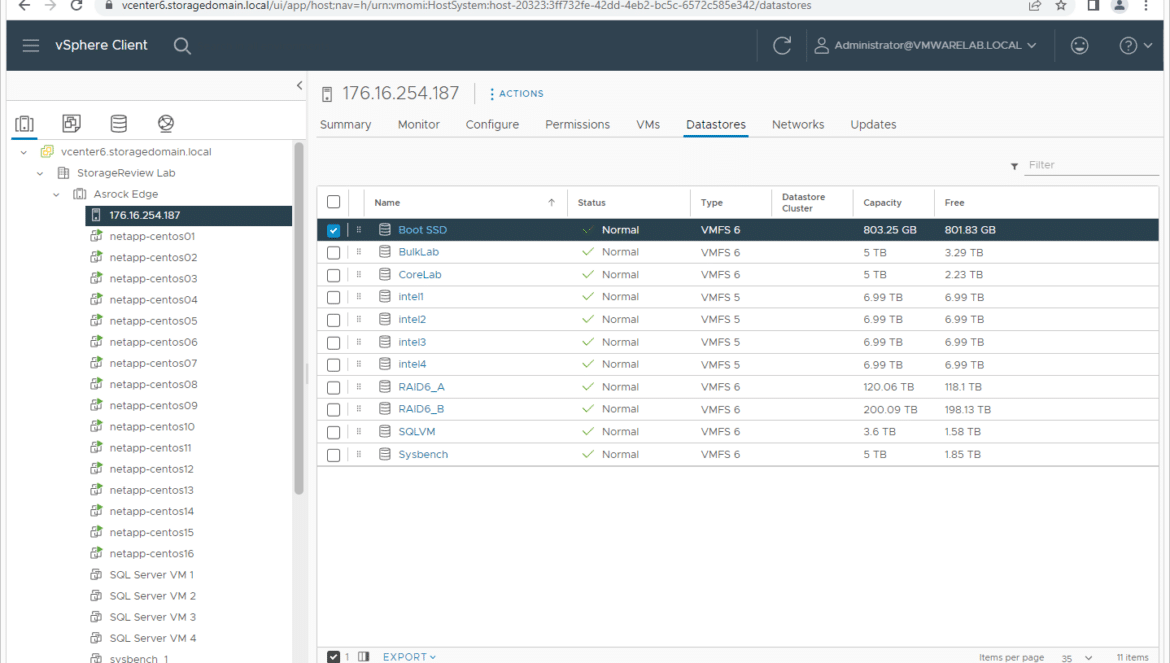This screenshot has height=663, width=1170.
Task: Toggle the select-all datastores checkbox
Action: tap(334, 202)
